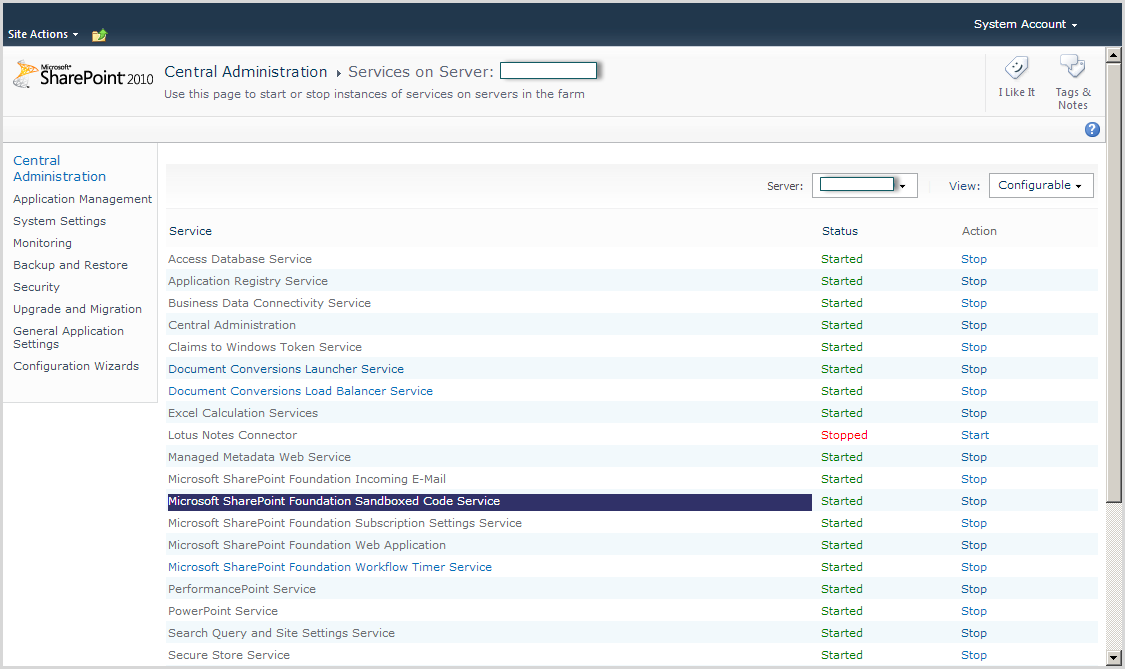Click the vertical scrollbar thumb
Image resolution: width=1125 pixels, height=669 pixels.
[x=1114, y=283]
